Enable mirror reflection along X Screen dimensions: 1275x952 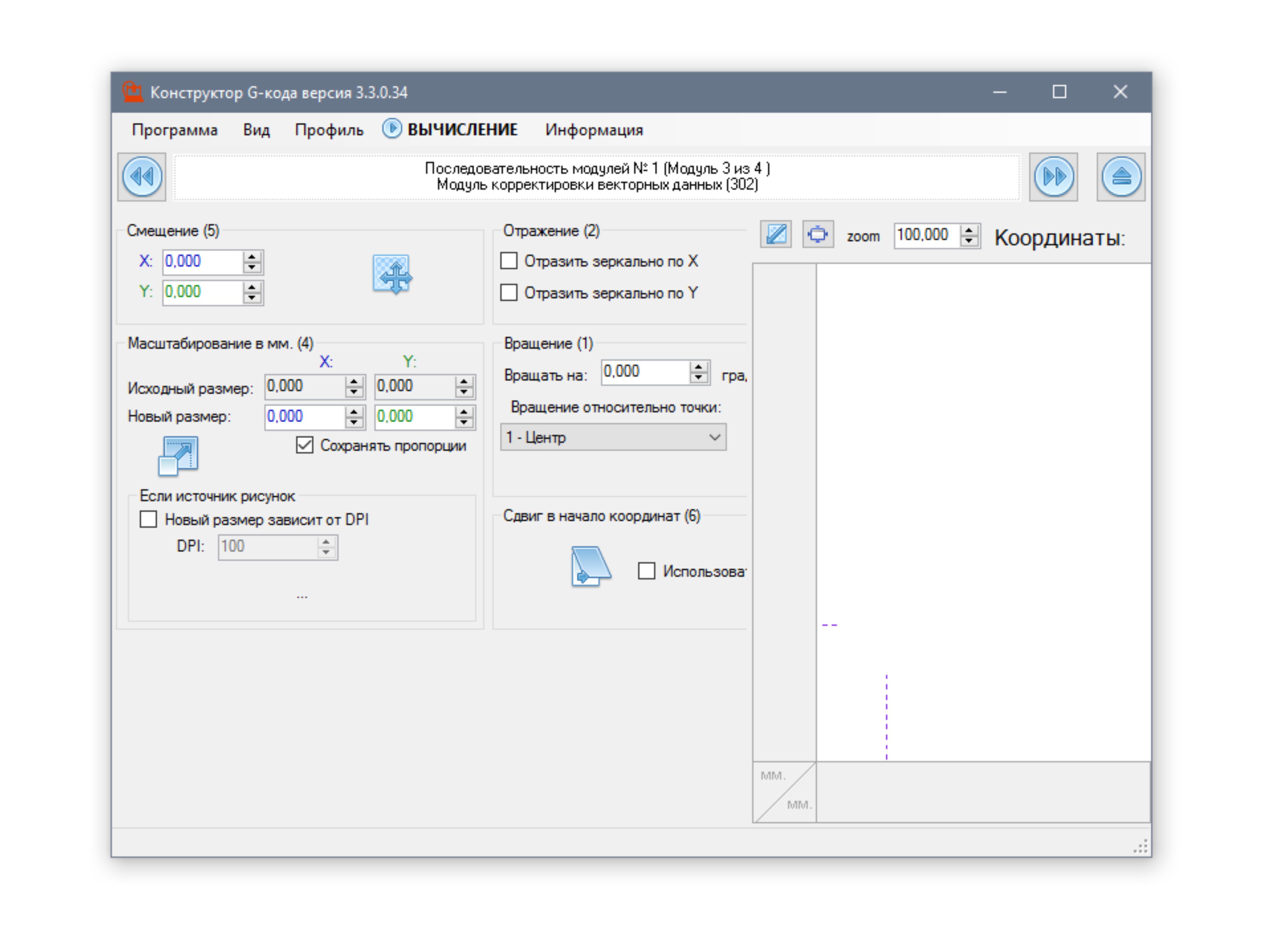click(x=509, y=261)
